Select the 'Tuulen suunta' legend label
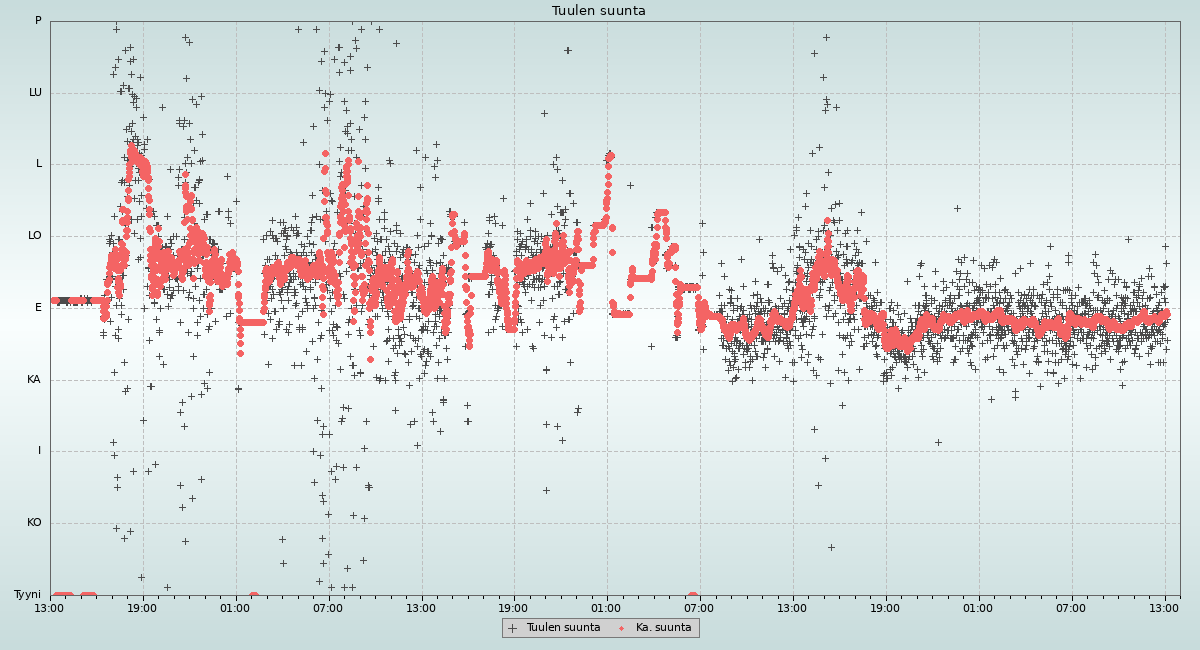 [563, 628]
